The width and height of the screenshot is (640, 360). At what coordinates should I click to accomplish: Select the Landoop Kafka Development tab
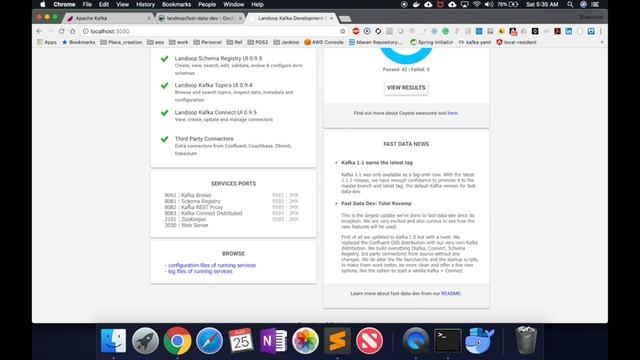point(292,18)
